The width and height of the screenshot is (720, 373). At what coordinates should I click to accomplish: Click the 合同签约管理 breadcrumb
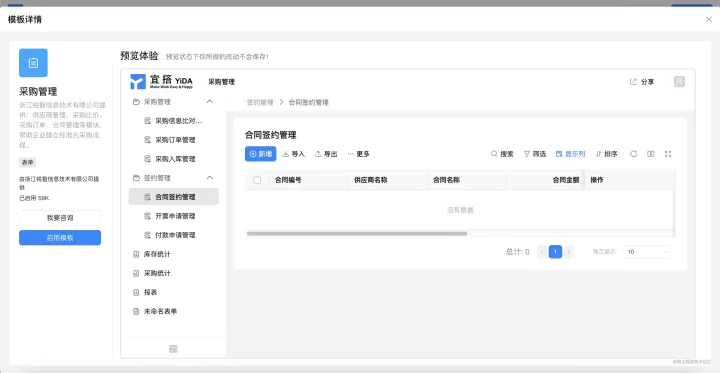(309, 102)
